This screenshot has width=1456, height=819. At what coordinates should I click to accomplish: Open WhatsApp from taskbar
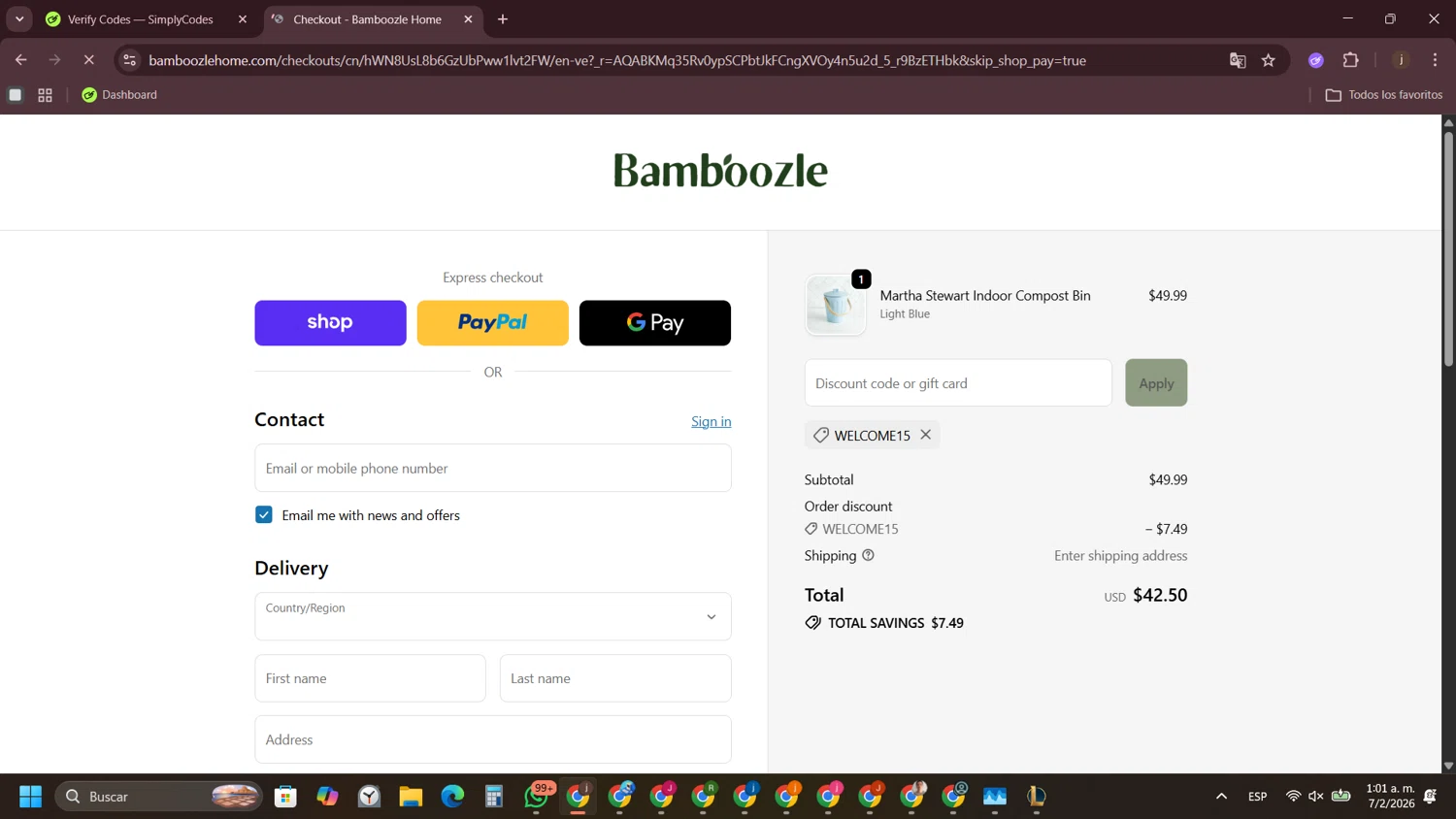pyautogui.click(x=536, y=797)
